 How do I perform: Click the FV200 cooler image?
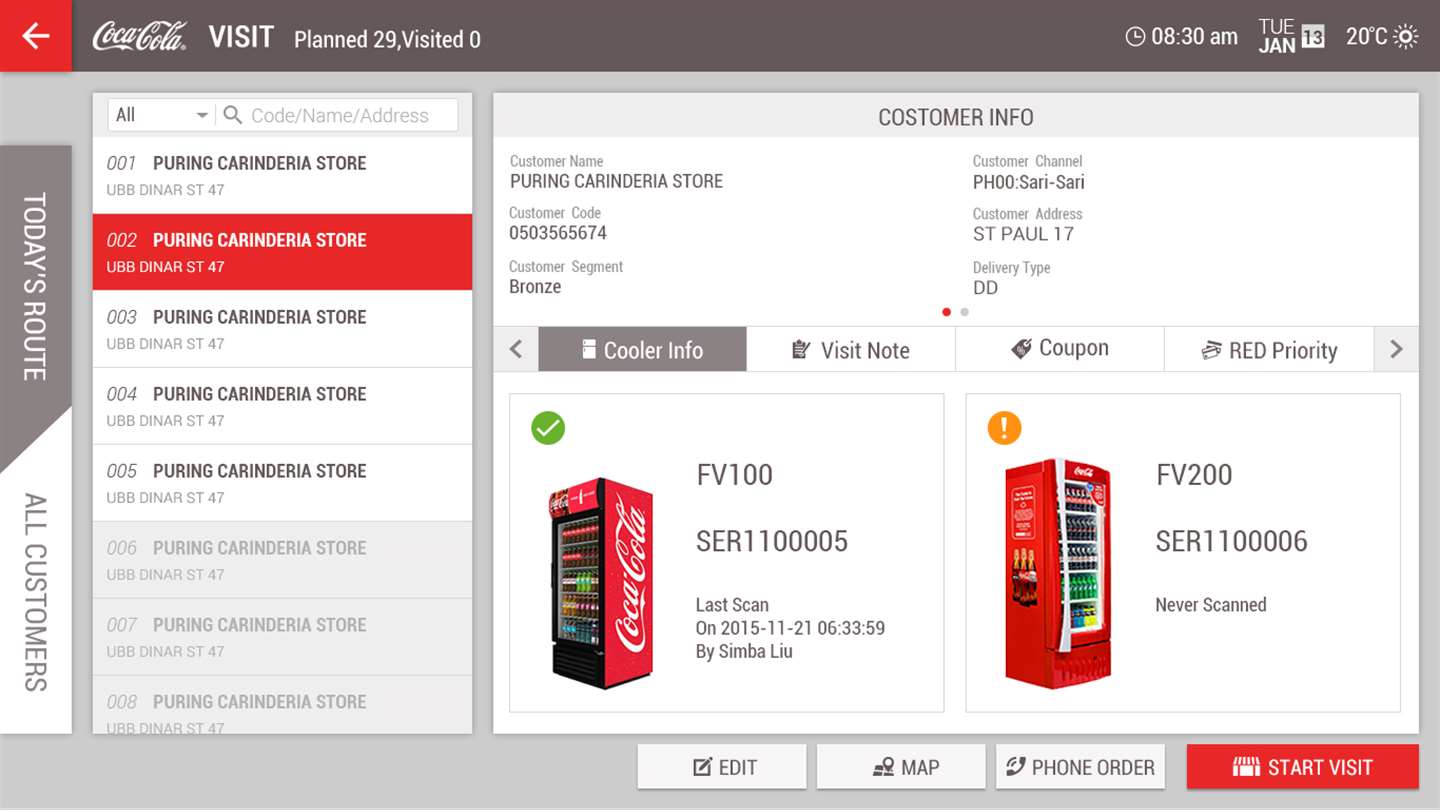[x=1058, y=573]
